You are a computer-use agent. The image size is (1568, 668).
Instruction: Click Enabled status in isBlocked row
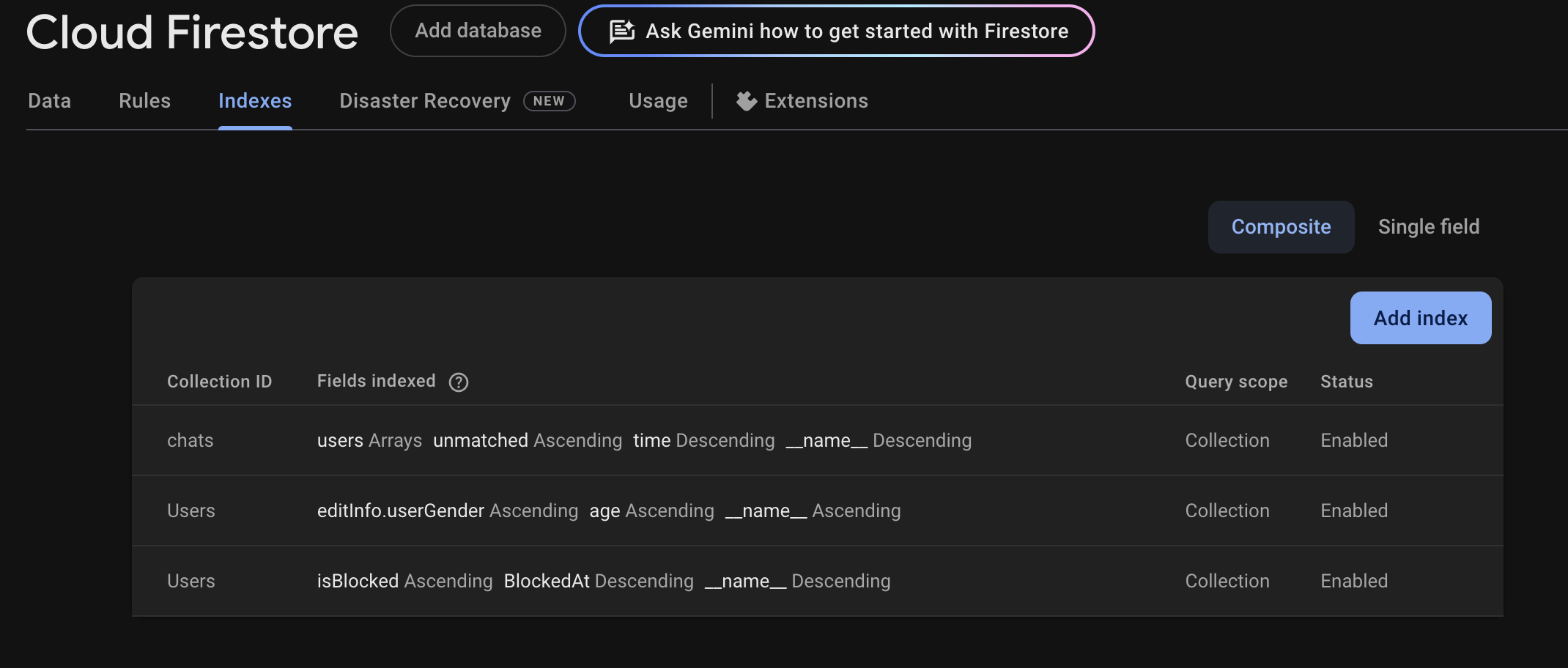[x=1354, y=581]
